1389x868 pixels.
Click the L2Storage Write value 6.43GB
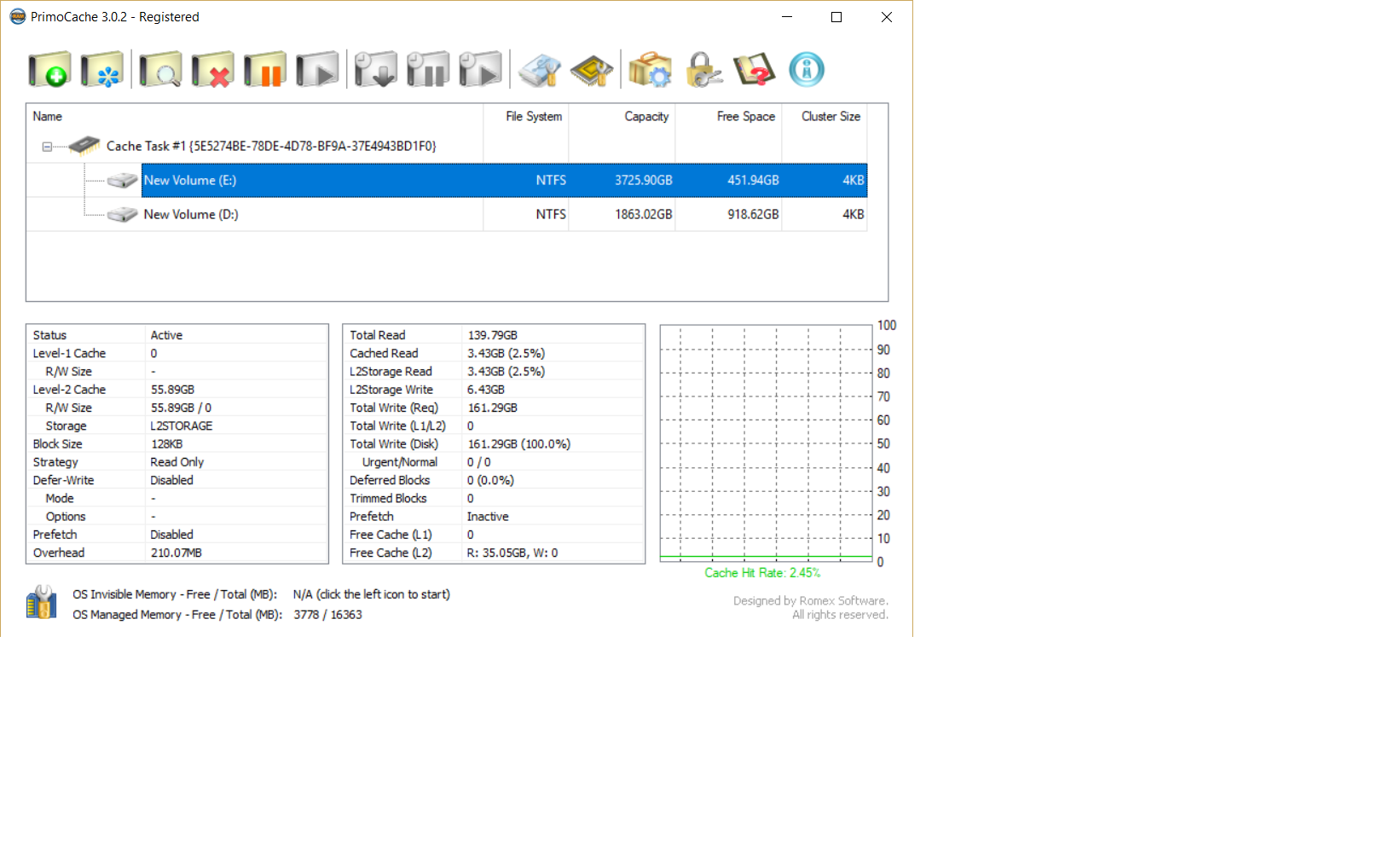[486, 390]
